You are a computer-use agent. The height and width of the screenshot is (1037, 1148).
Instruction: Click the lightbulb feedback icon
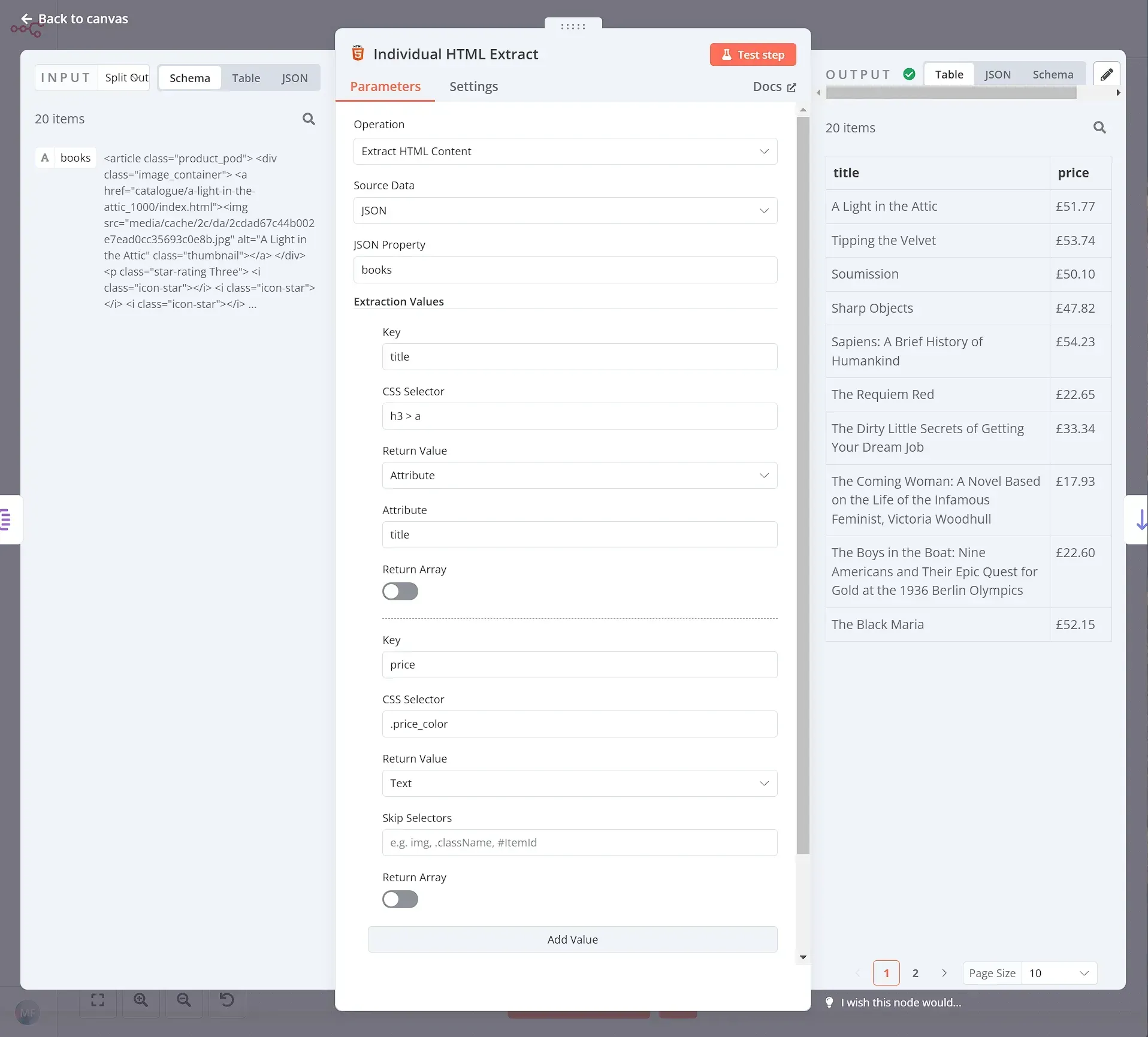pos(829,1002)
